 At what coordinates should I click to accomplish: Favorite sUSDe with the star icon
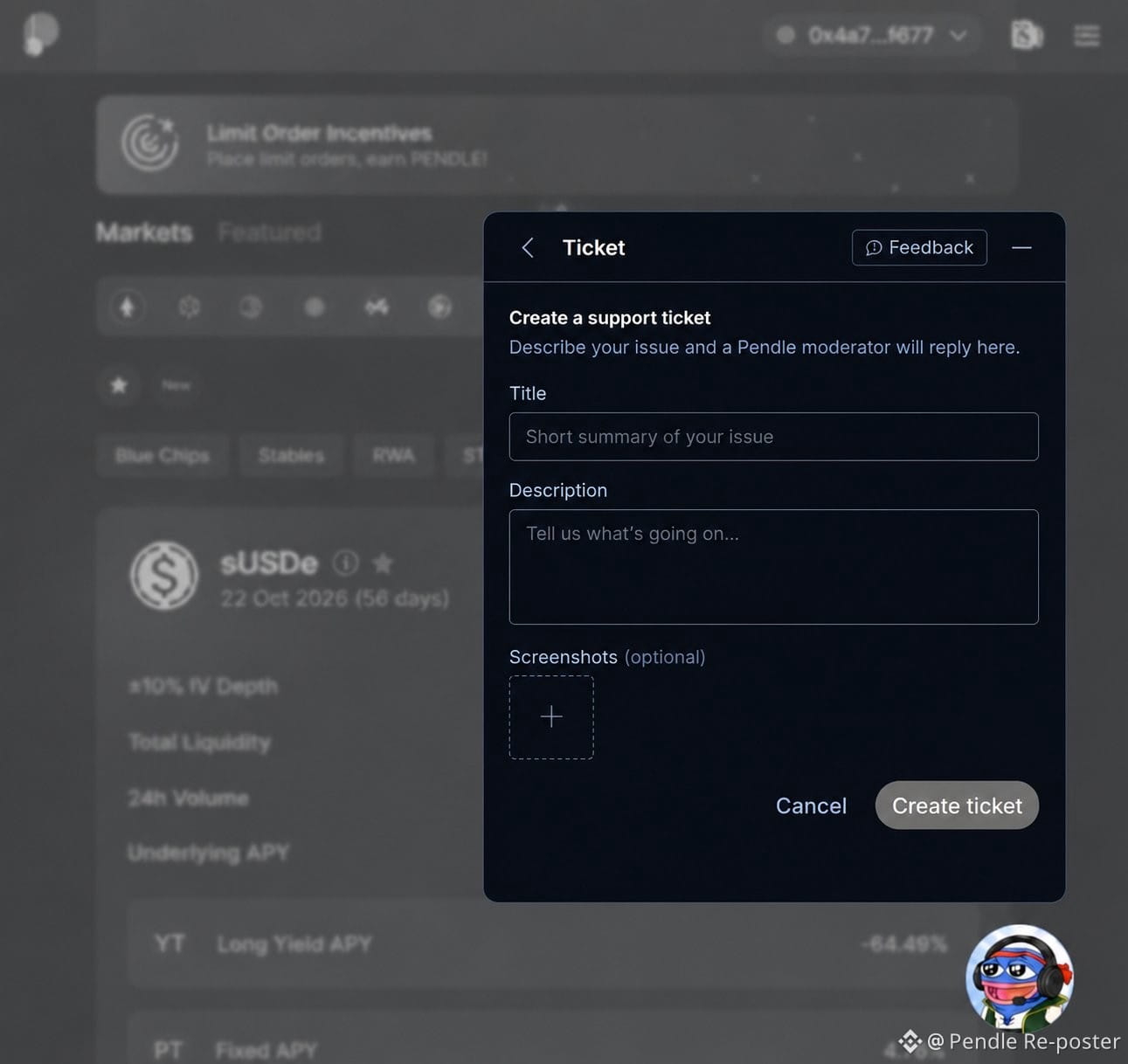click(383, 563)
